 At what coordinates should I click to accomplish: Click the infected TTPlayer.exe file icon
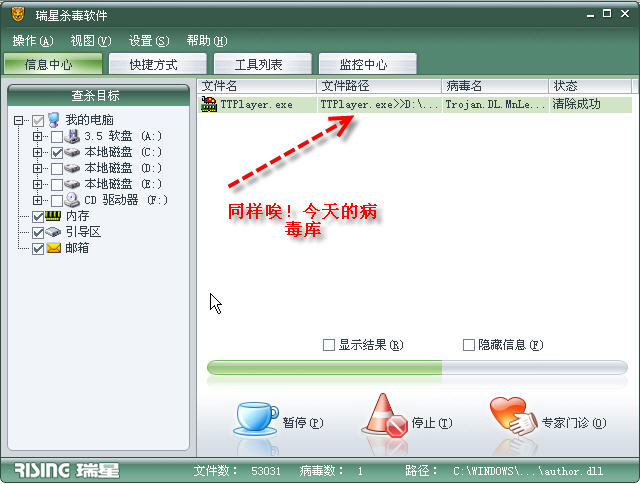[209, 104]
